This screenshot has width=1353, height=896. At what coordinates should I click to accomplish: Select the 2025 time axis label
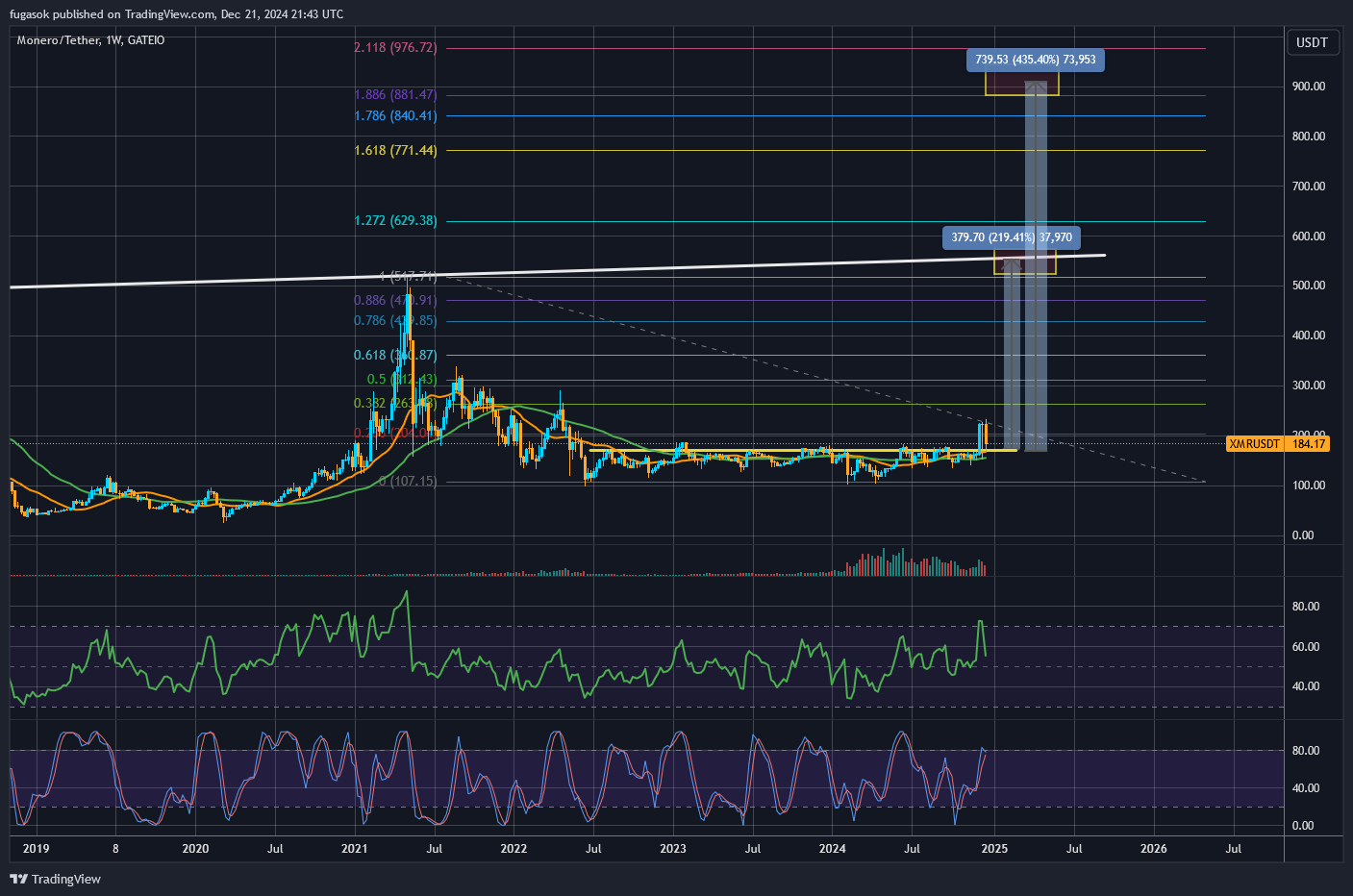click(x=994, y=849)
